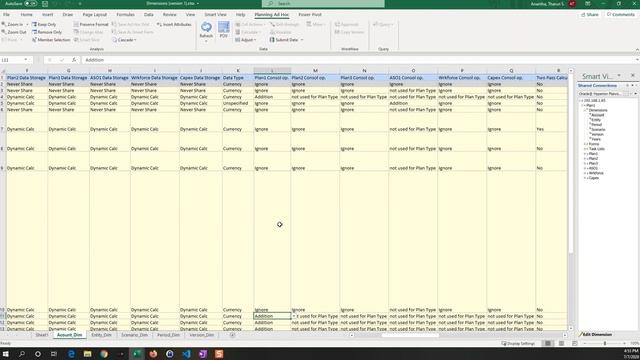Image resolution: width=640 pixels, height=360 pixels.
Task: Click the formula bar showing Addition
Action: [359, 60]
